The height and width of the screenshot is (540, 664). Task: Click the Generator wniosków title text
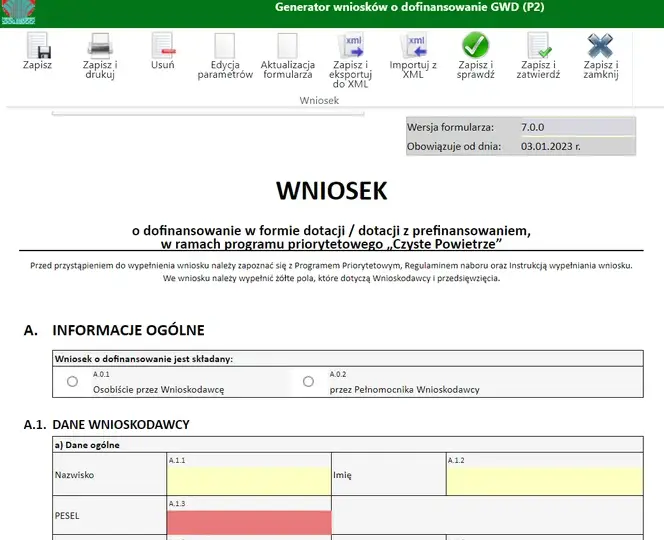pos(409,7)
